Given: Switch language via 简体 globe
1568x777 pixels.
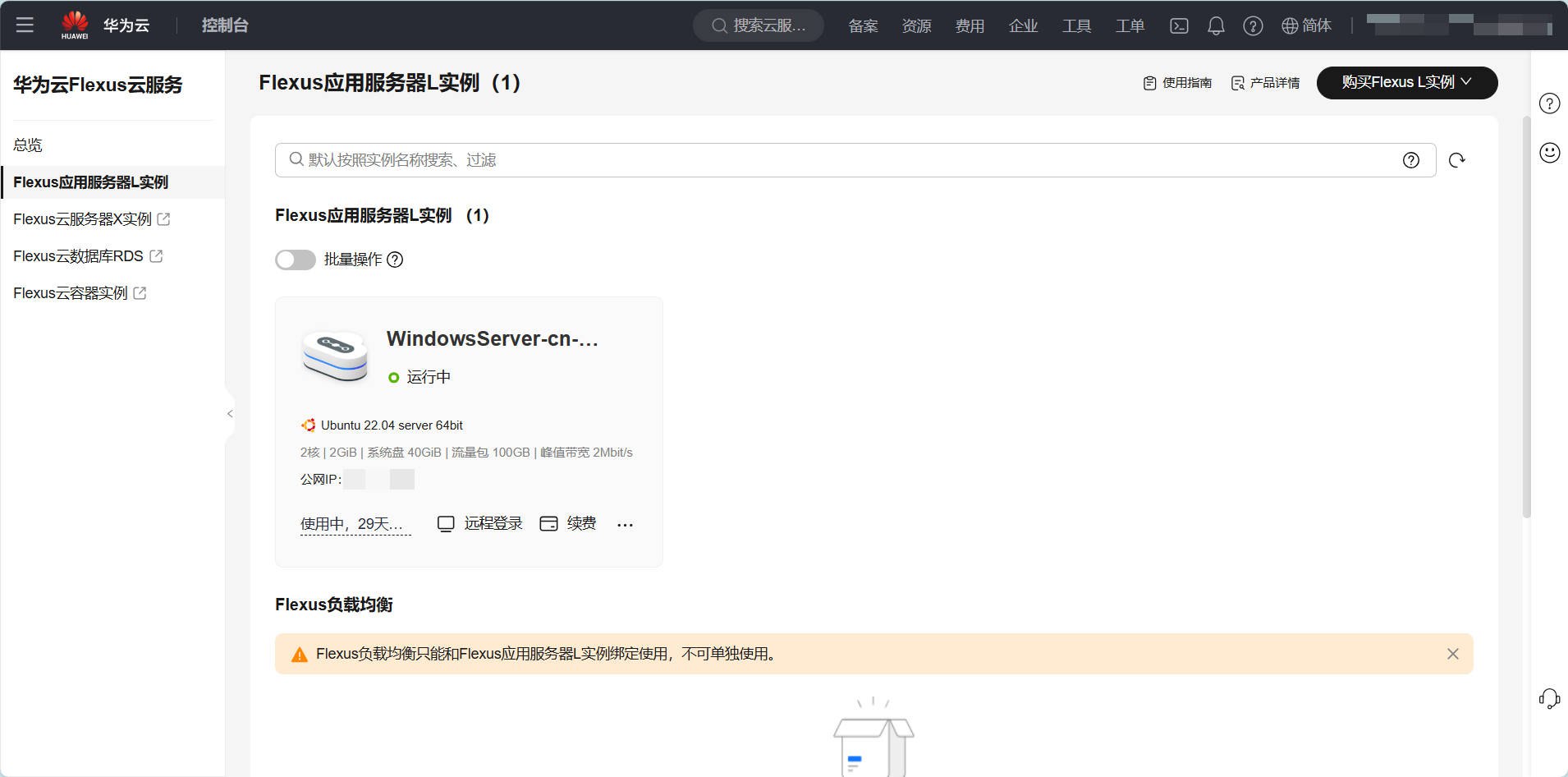Looking at the screenshot, I should 1306,25.
